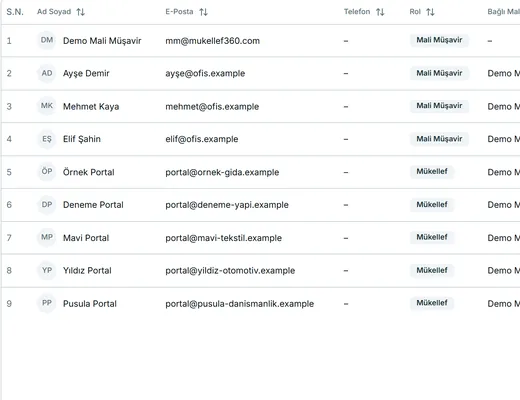Click Mükellef badge in Deneme Portal row
The height and width of the screenshot is (400, 520).
click(x=432, y=204)
